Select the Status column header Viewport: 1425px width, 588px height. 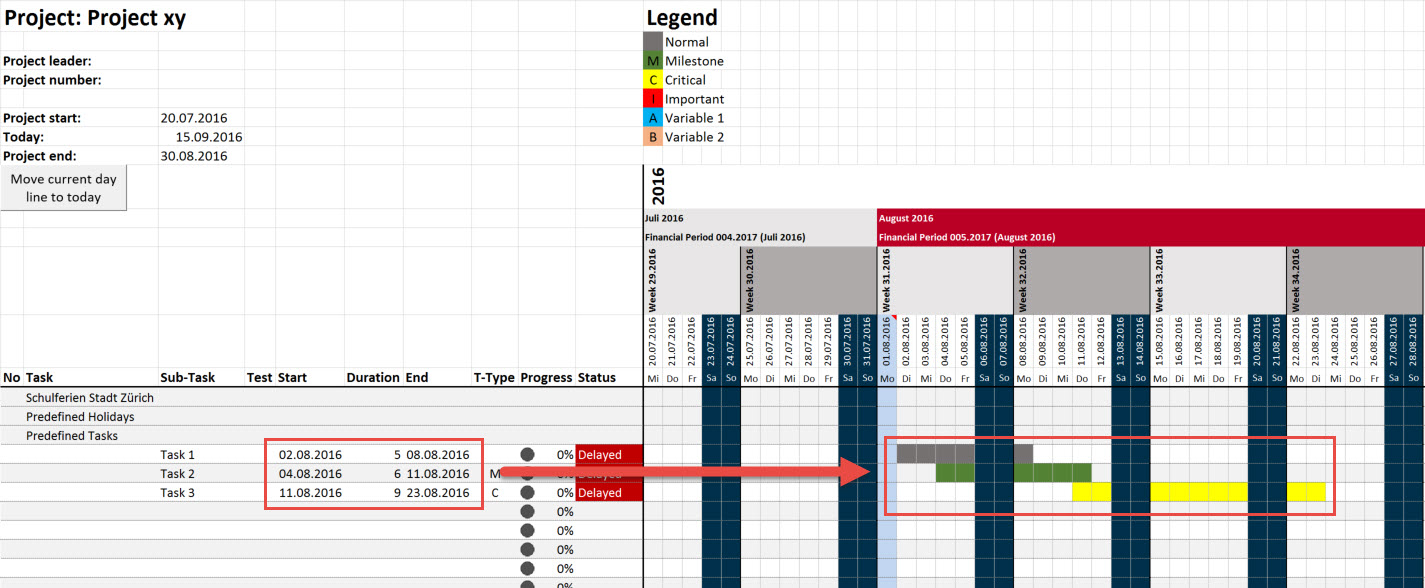597,378
